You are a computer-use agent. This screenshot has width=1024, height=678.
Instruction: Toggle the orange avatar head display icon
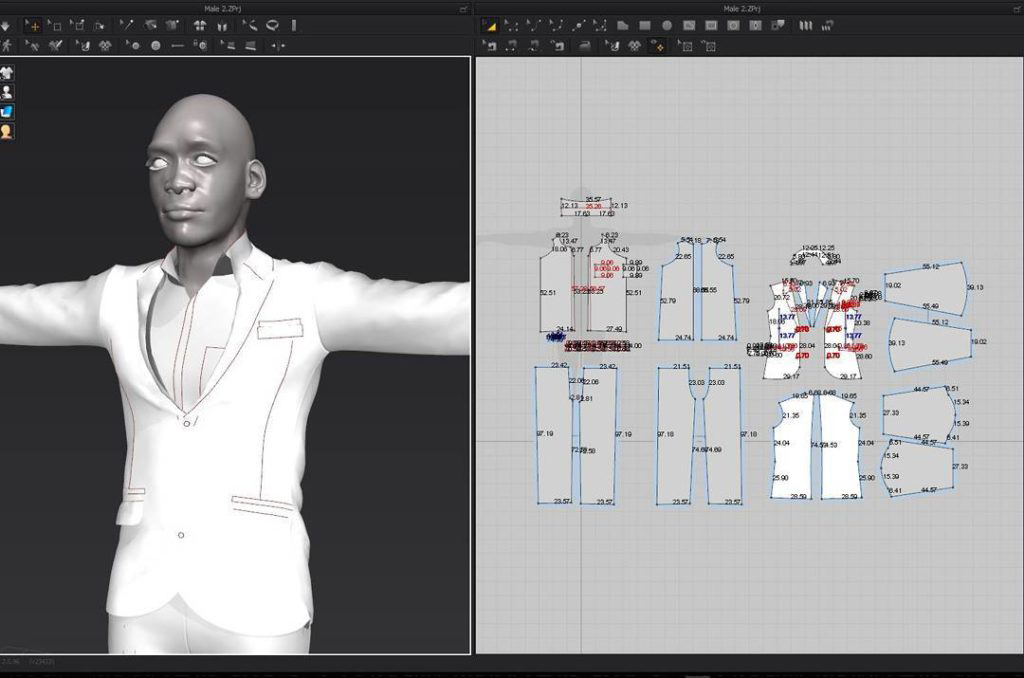point(7,131)
